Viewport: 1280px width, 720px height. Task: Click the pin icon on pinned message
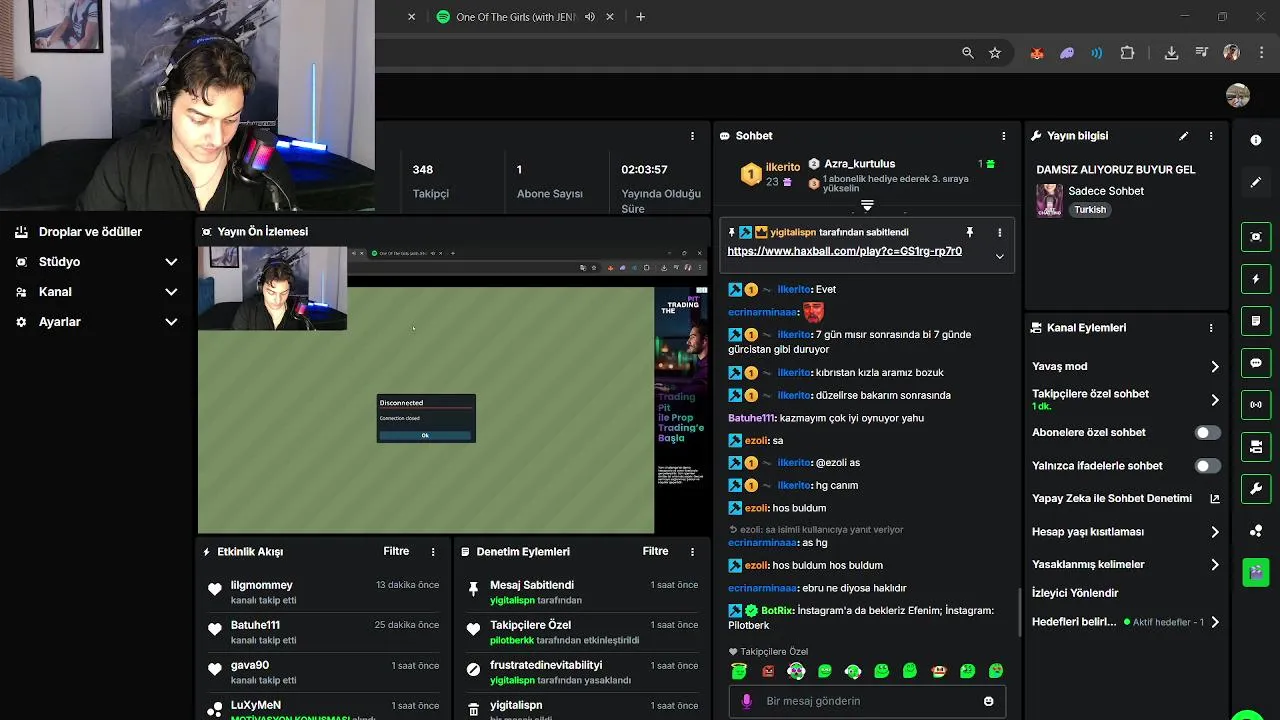coord(969,232)
